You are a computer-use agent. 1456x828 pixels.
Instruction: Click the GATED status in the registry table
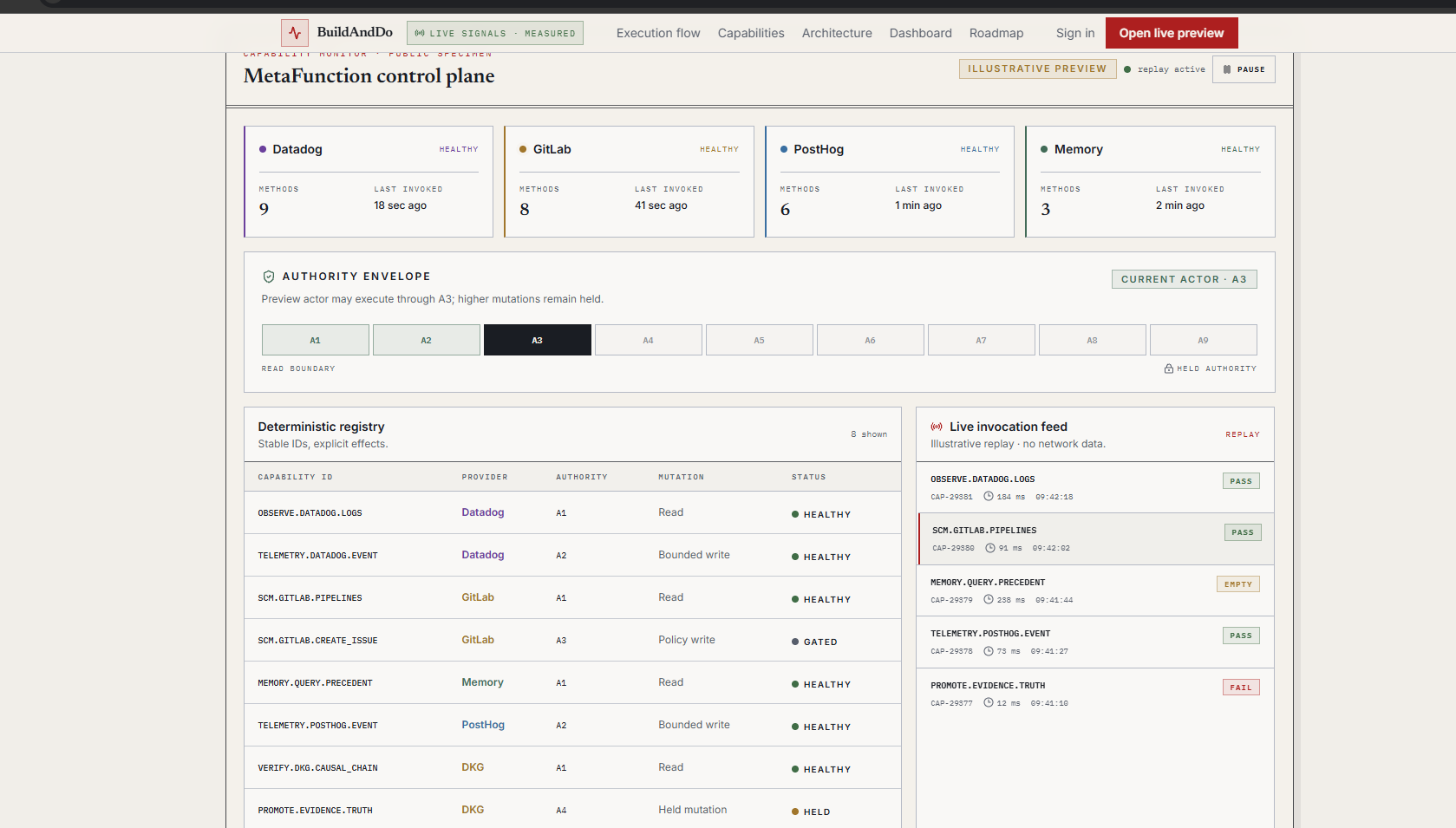coord(814,642)
